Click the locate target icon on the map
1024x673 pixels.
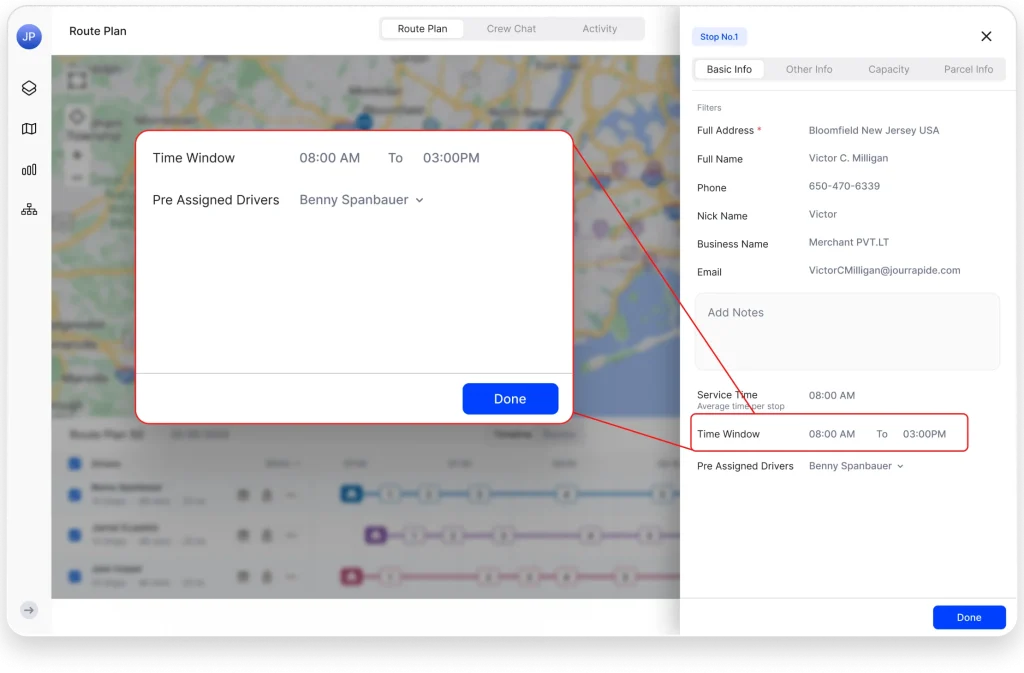pos(77,117)
